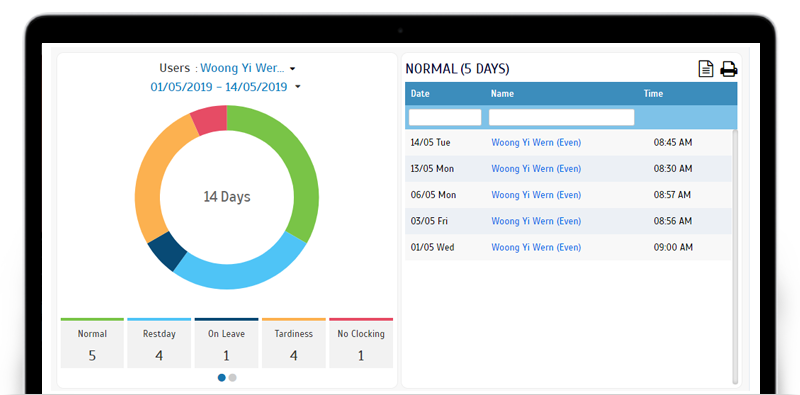Expand the date range dropdown arrow
The height and width of the screenshot is (395, 800).
297,87
